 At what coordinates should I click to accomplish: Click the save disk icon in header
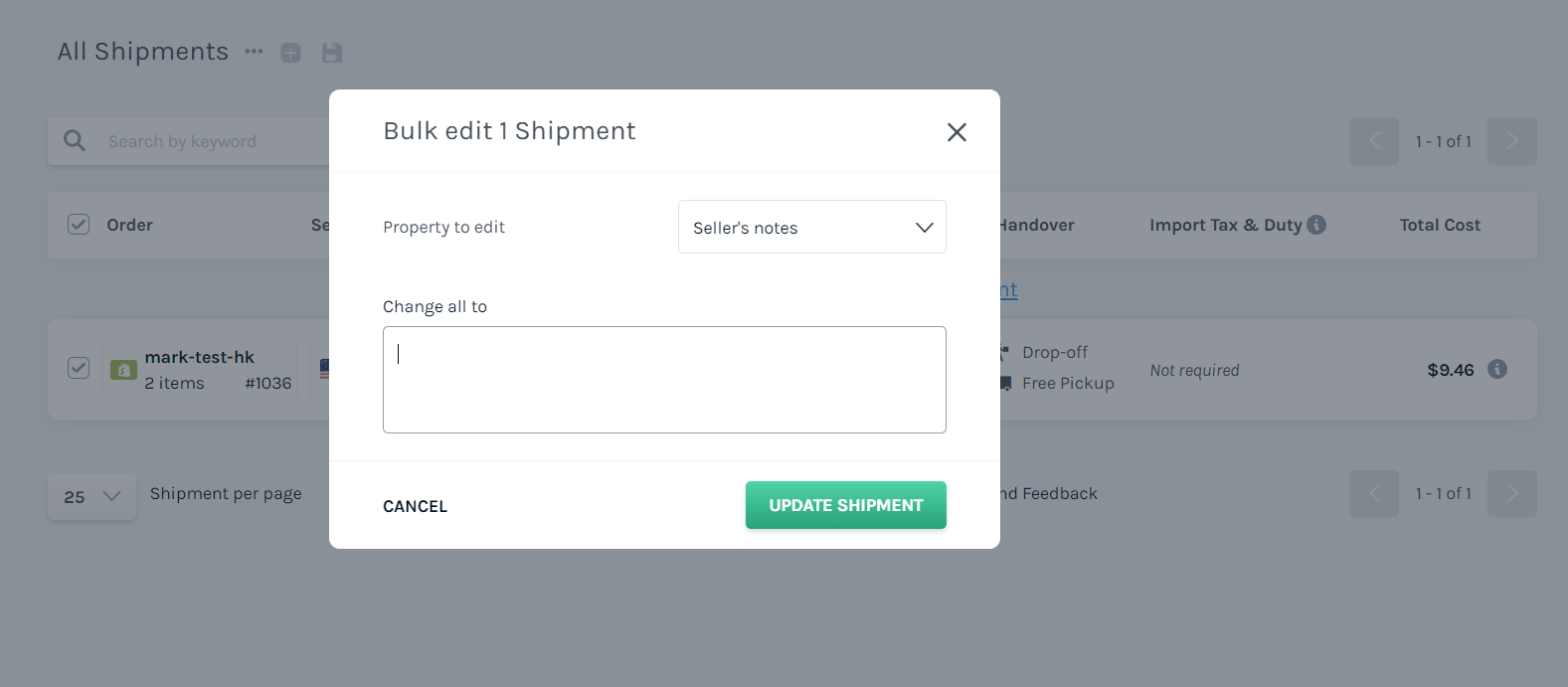[332, 53]
